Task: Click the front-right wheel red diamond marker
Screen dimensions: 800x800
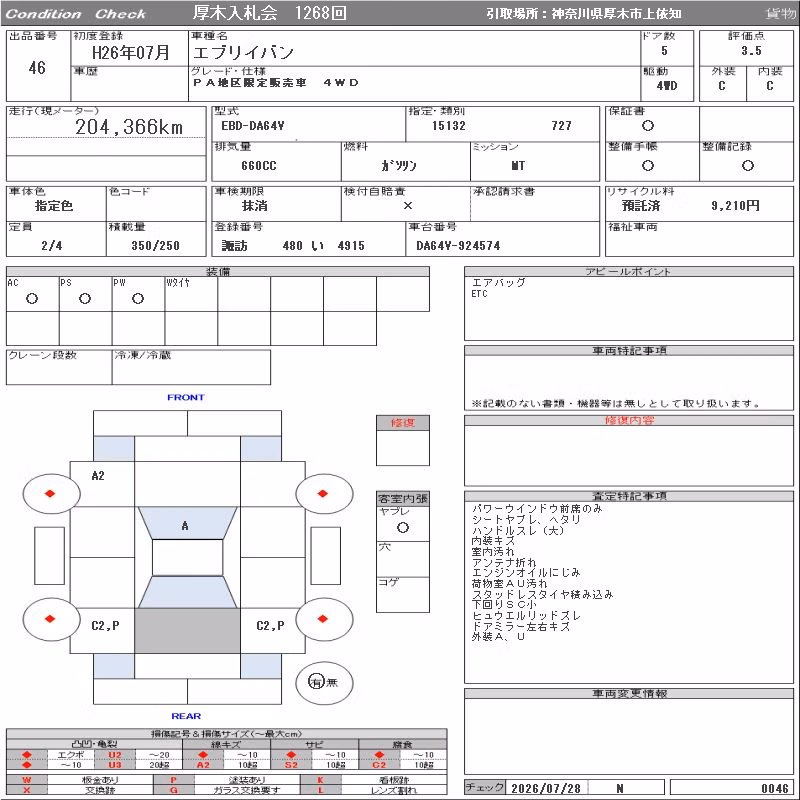Action: (322, 493)
